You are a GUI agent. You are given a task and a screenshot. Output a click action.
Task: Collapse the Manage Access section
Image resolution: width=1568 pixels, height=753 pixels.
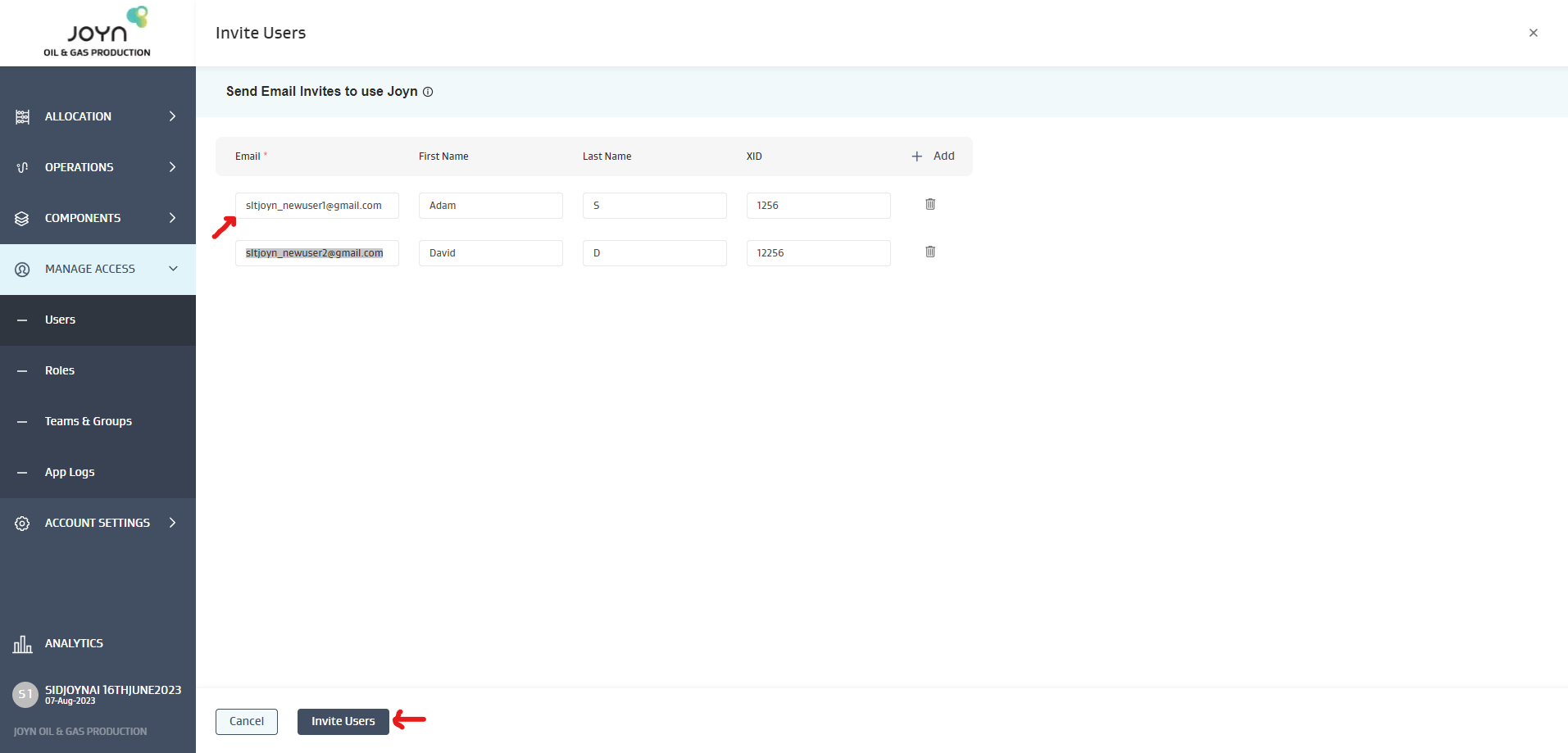(173, 269)
